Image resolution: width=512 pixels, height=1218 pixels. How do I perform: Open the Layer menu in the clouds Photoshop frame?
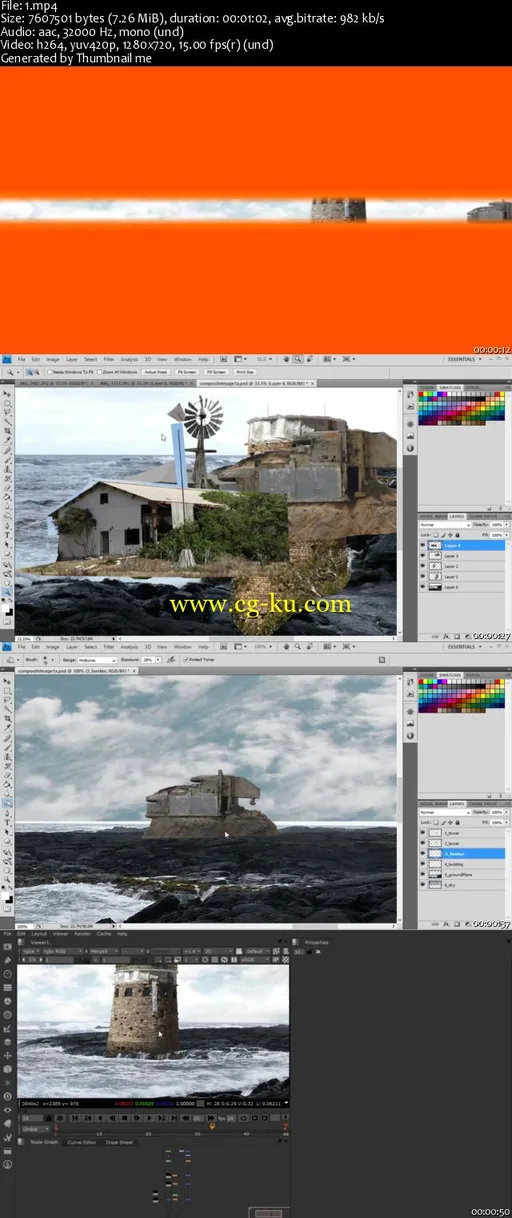coord(70,646)
